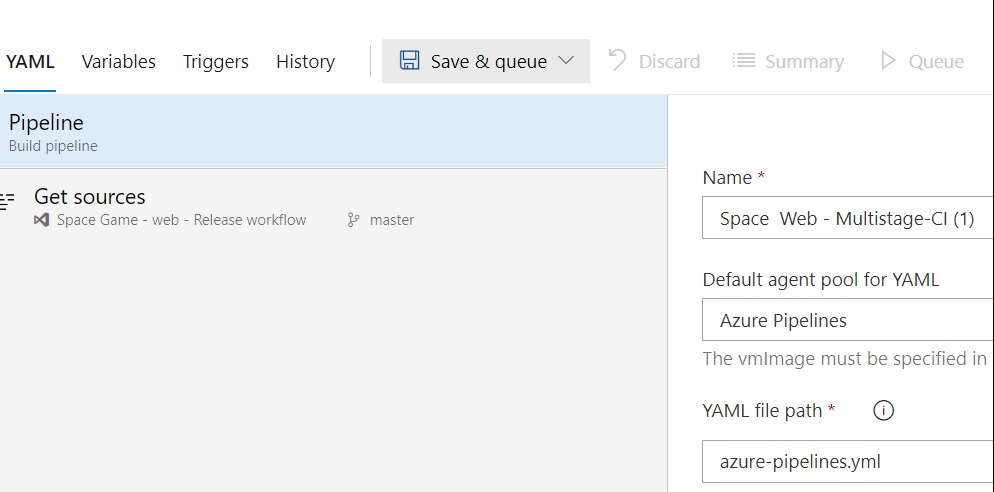Switch to the YAML tab

(x=30, y=61)
